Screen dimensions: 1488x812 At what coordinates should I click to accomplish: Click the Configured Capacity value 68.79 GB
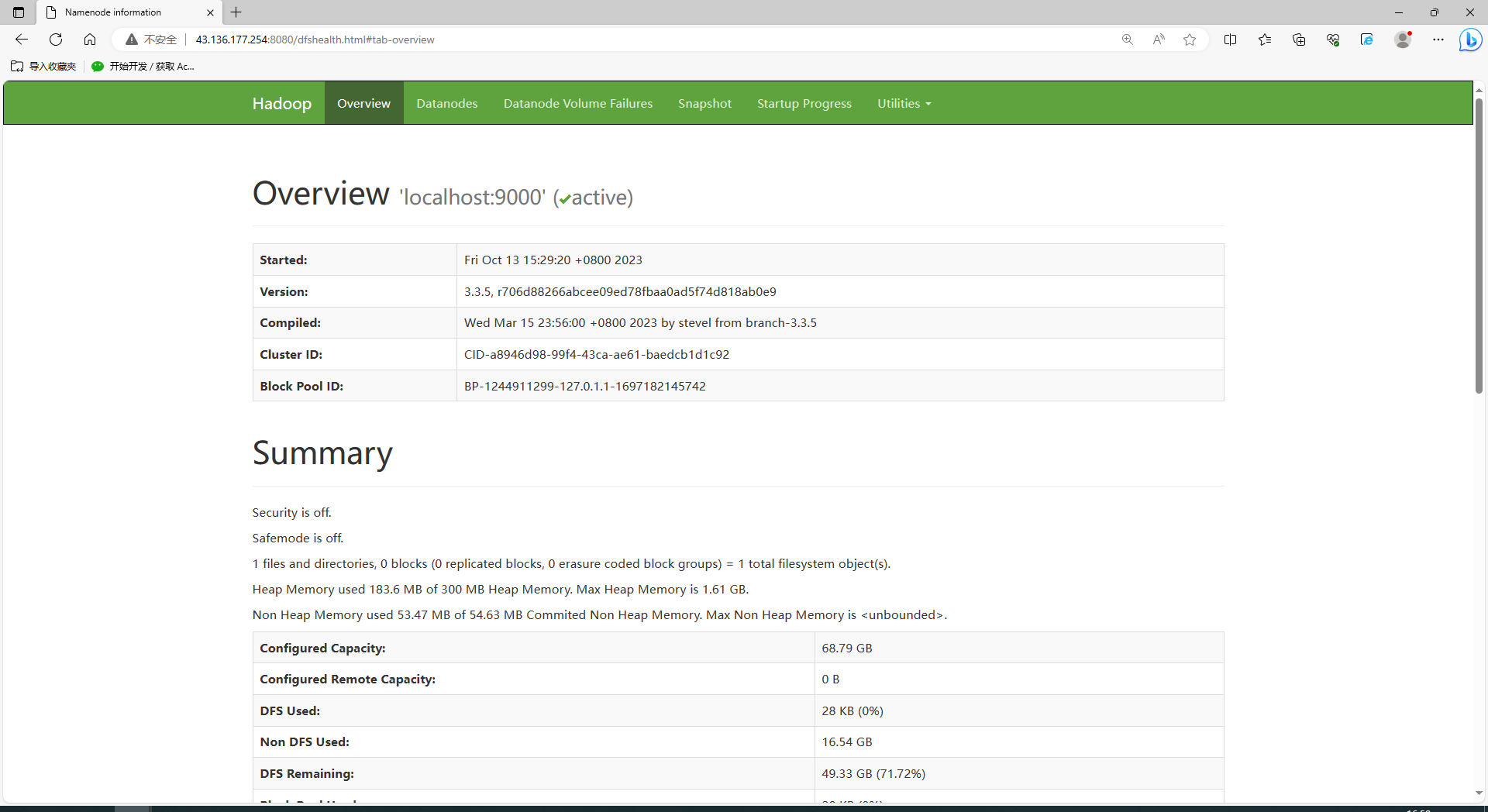tap(847, 649)
